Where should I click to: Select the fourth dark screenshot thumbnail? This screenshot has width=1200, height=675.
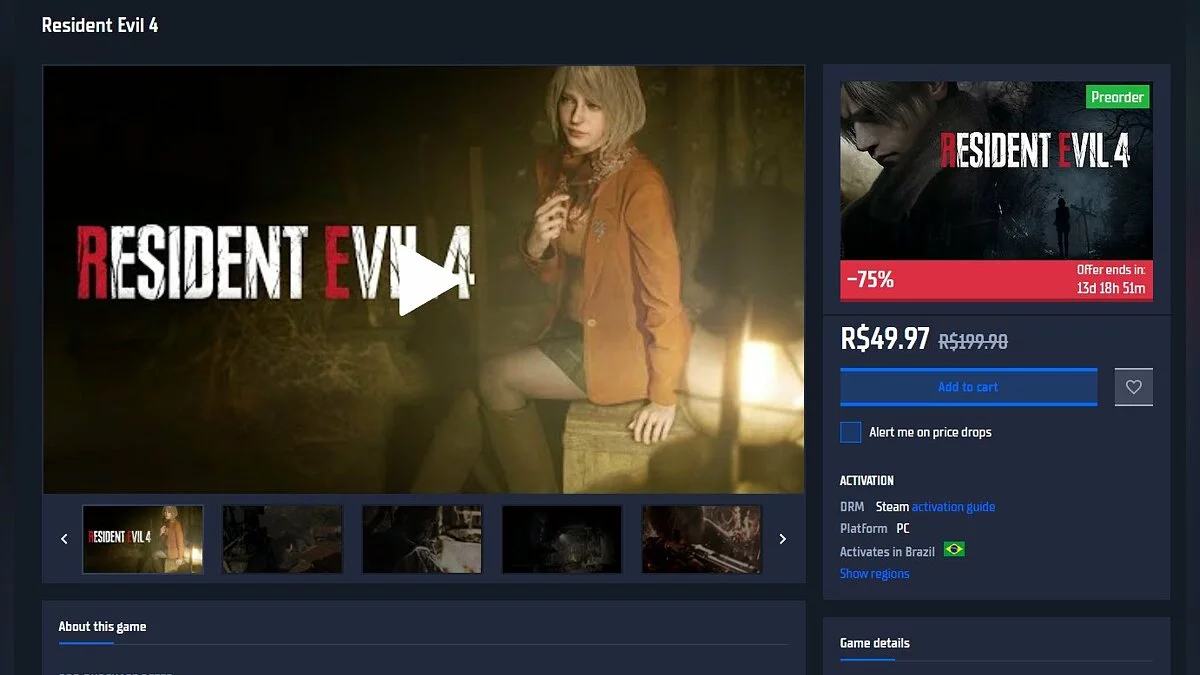point(562,539)
